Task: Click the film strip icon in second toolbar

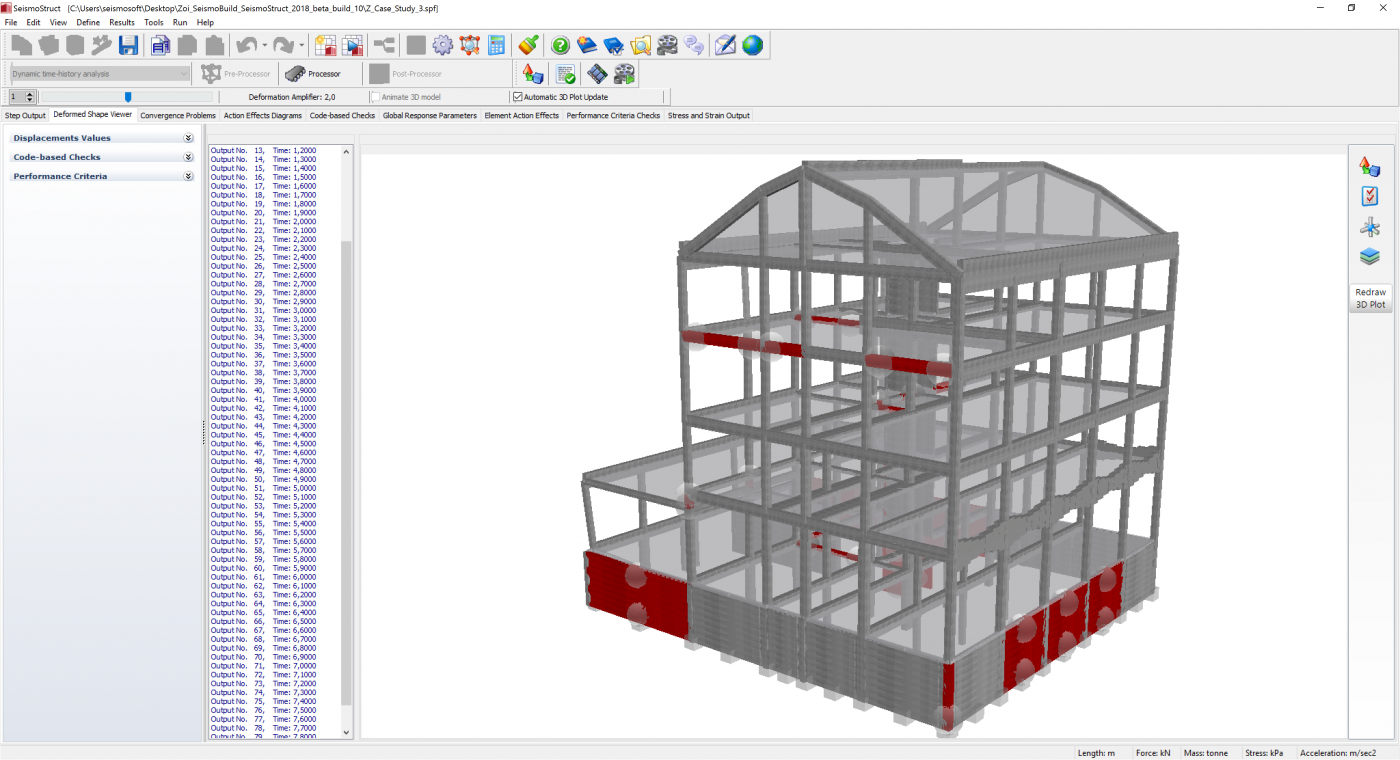Action: click(597, 74)
